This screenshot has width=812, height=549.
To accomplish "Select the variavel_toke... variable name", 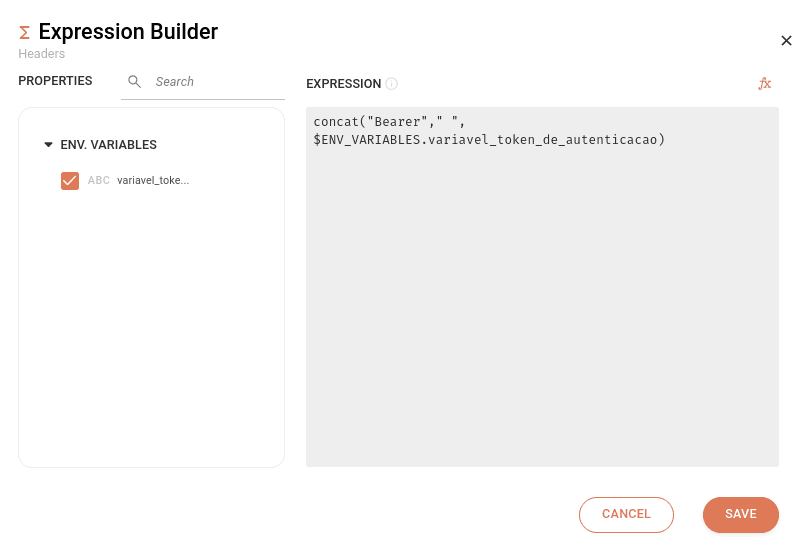I will click(152, 181).
